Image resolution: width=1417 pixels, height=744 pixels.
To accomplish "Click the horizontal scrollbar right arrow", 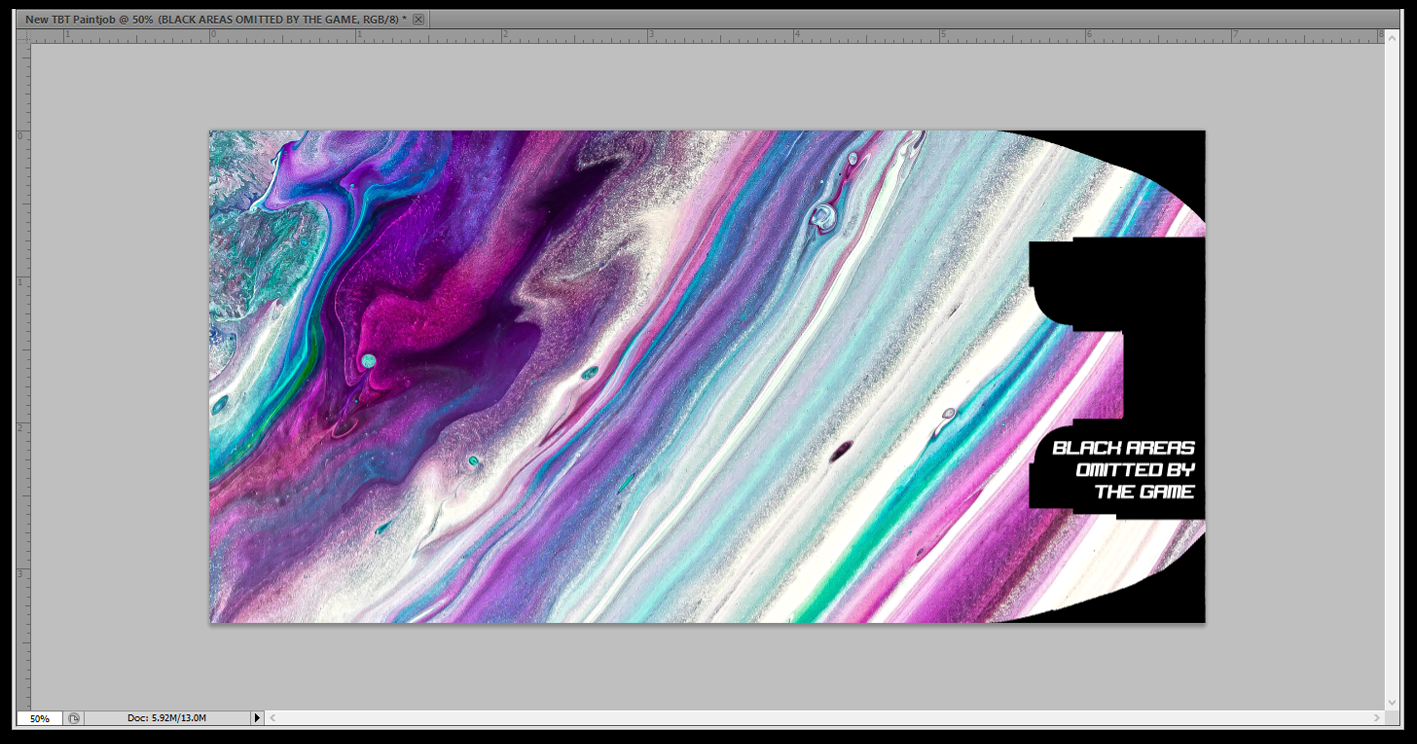I will coord(1379,718).
